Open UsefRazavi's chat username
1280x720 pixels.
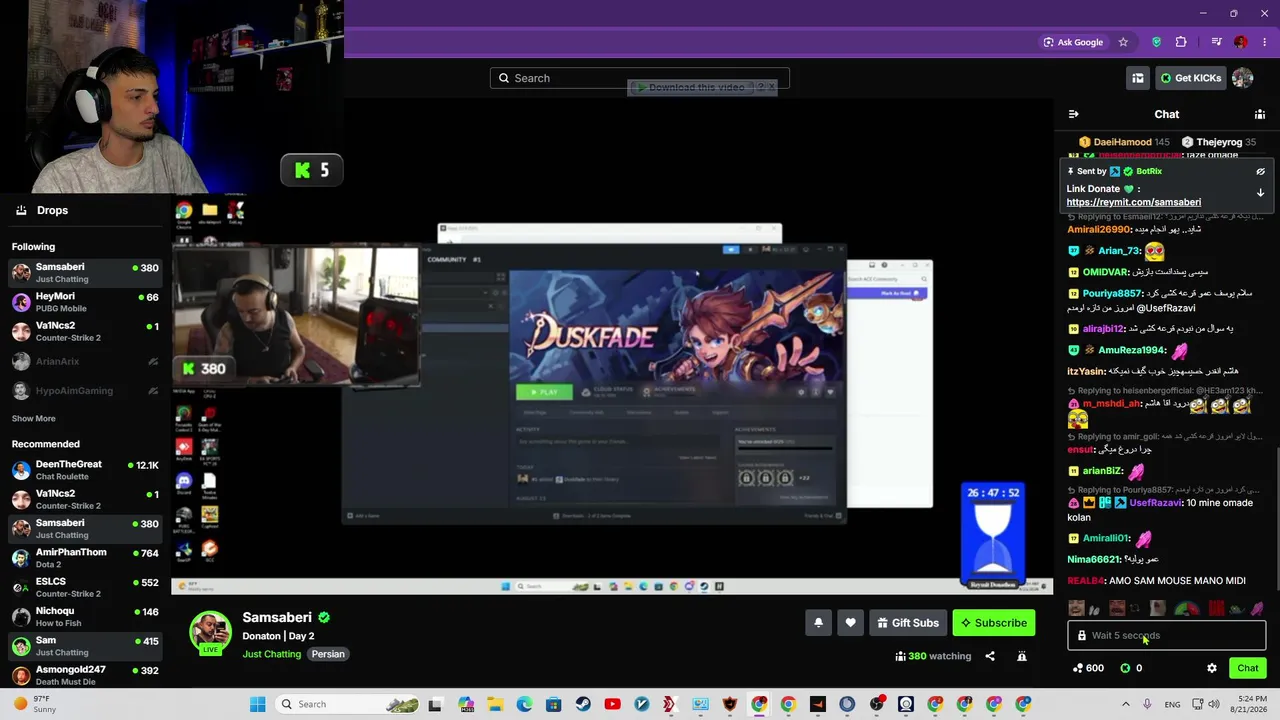pyautogui.click(x=1155, y=503)
